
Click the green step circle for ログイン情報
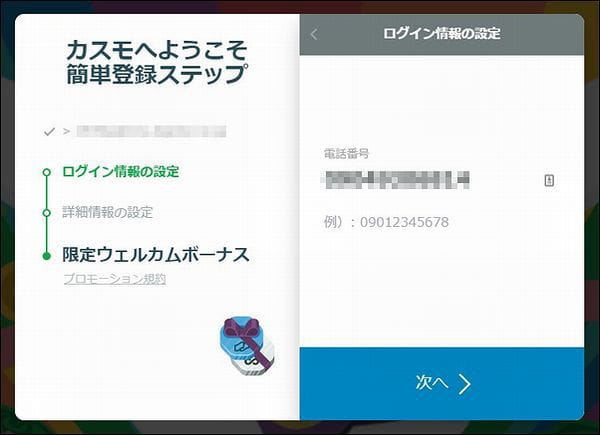point(47,172)
